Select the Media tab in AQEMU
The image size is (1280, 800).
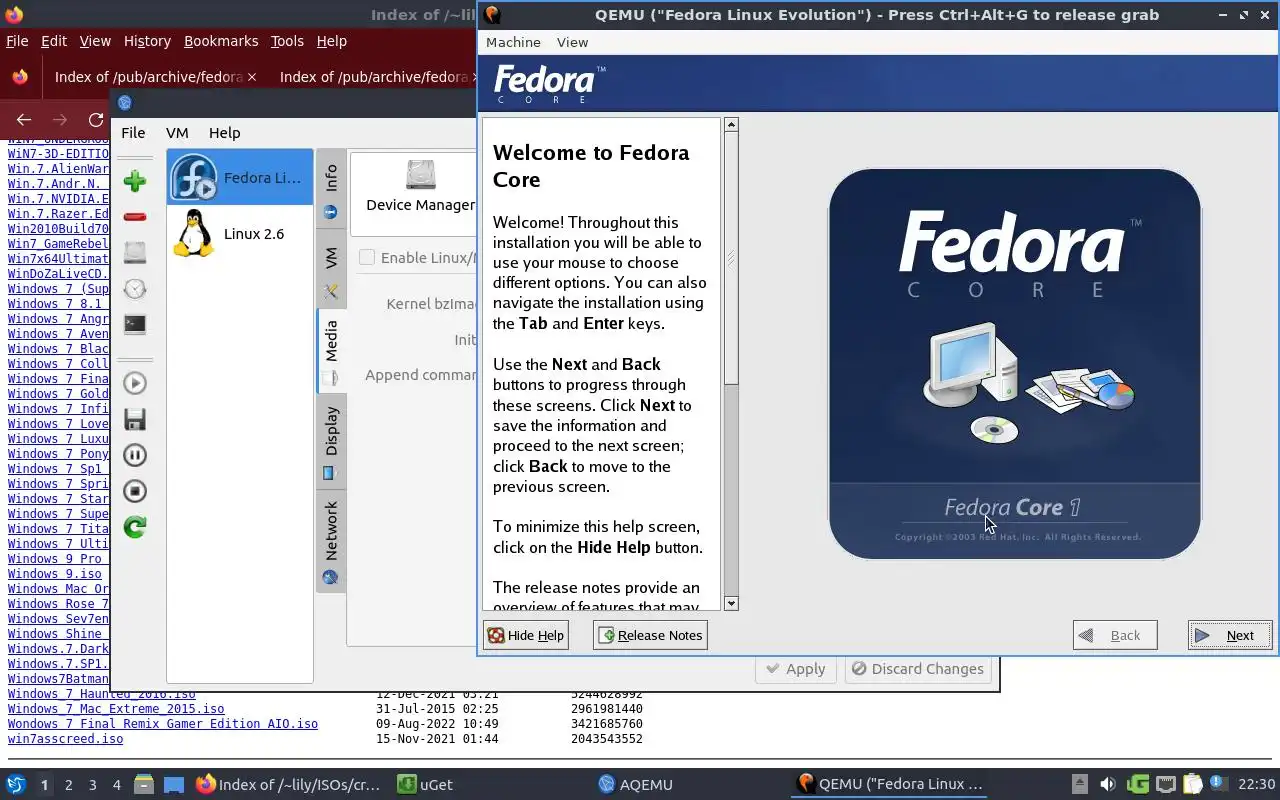(331, 352)
